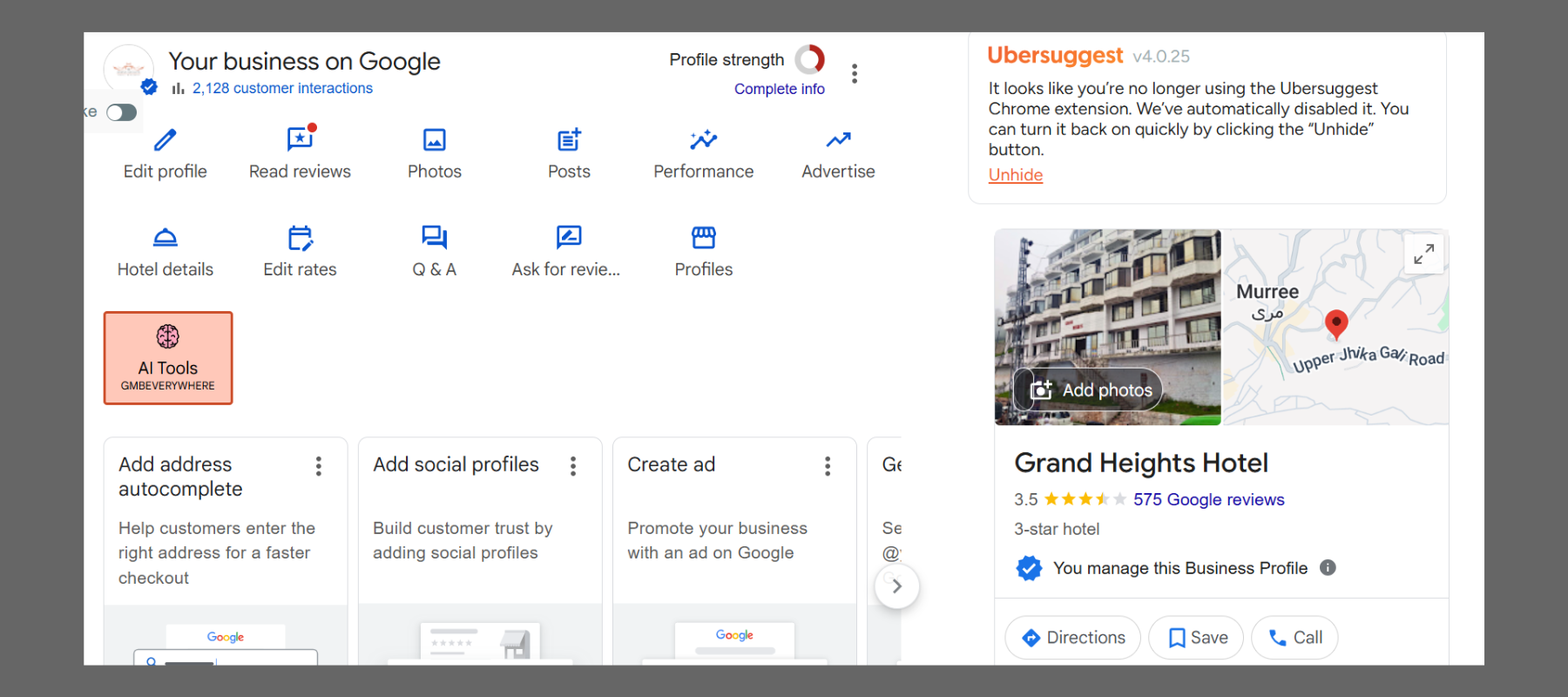Click the Advertise trend icon
Screen dimensions: 1568x697
click(838, 140)
